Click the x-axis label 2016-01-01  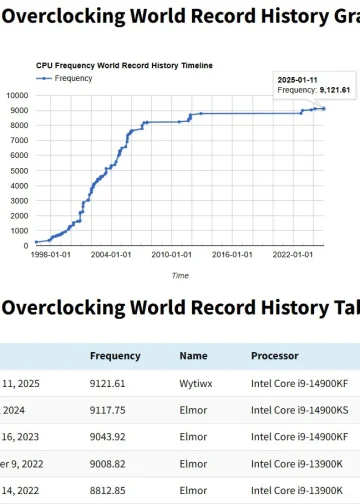click(232, 255)
